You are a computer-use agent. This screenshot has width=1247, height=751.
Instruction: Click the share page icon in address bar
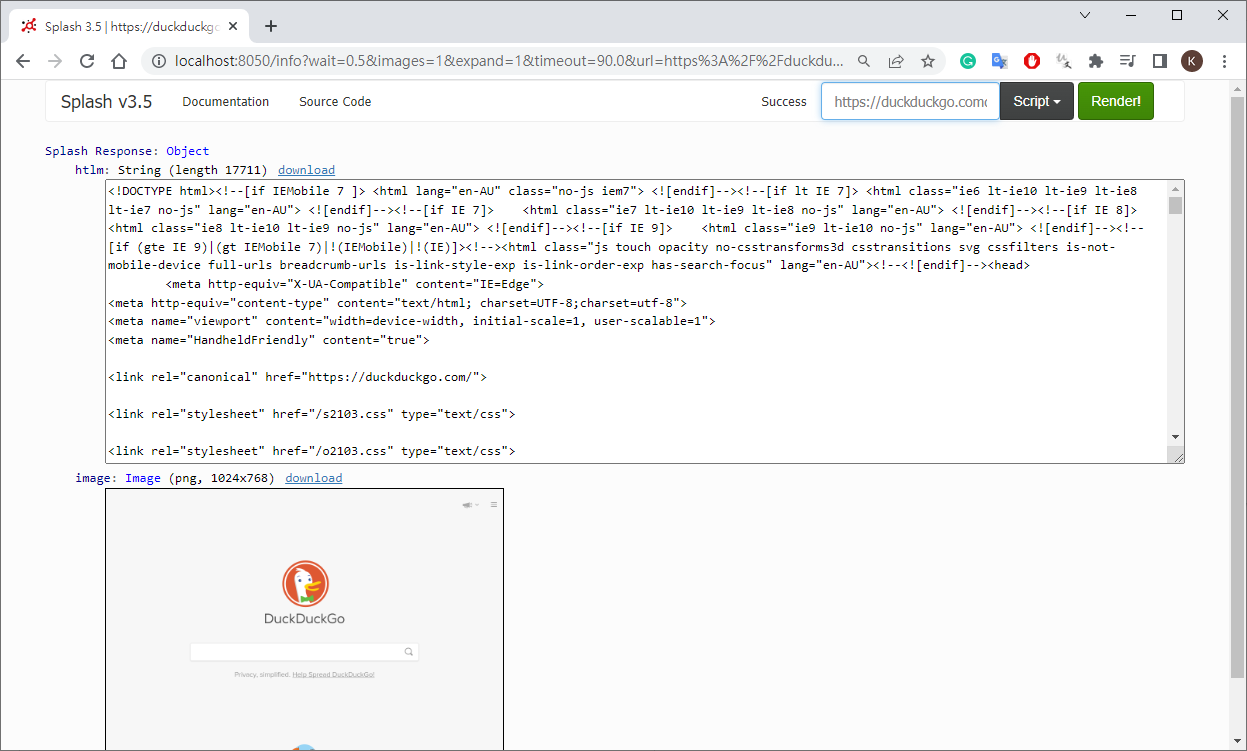[x=896, y=61]
